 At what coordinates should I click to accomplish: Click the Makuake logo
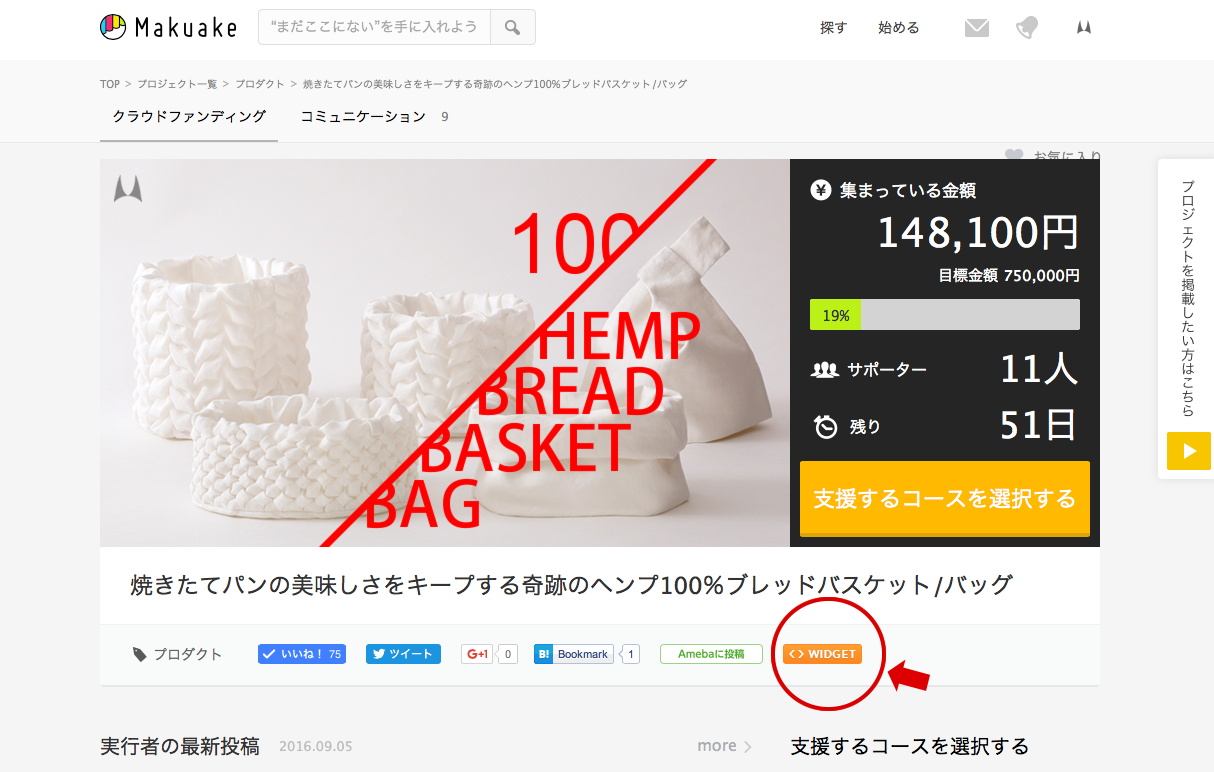[x=168, y=27]
